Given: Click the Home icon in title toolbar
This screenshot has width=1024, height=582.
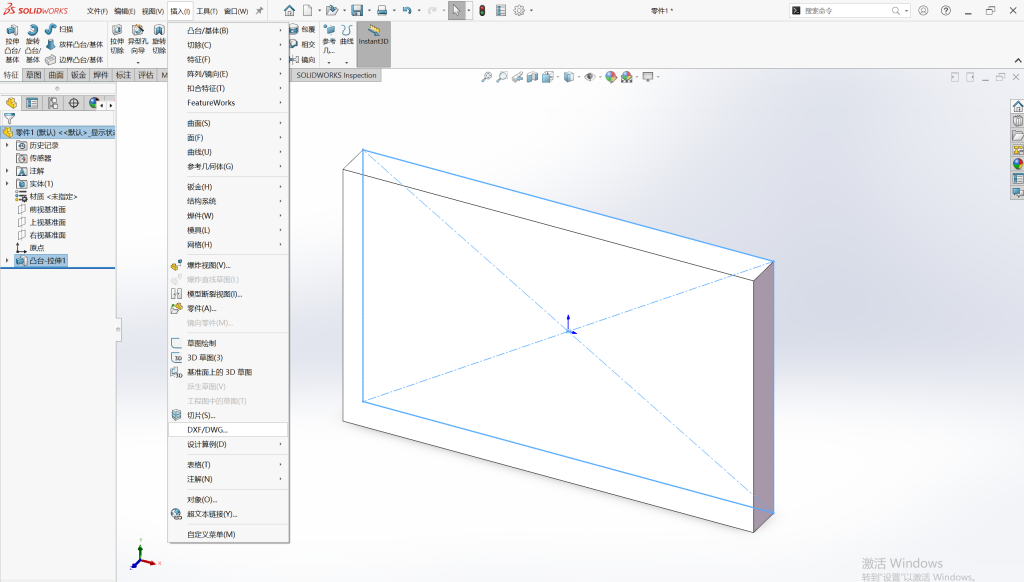Looking at the screenshot, I should [289, 10].
